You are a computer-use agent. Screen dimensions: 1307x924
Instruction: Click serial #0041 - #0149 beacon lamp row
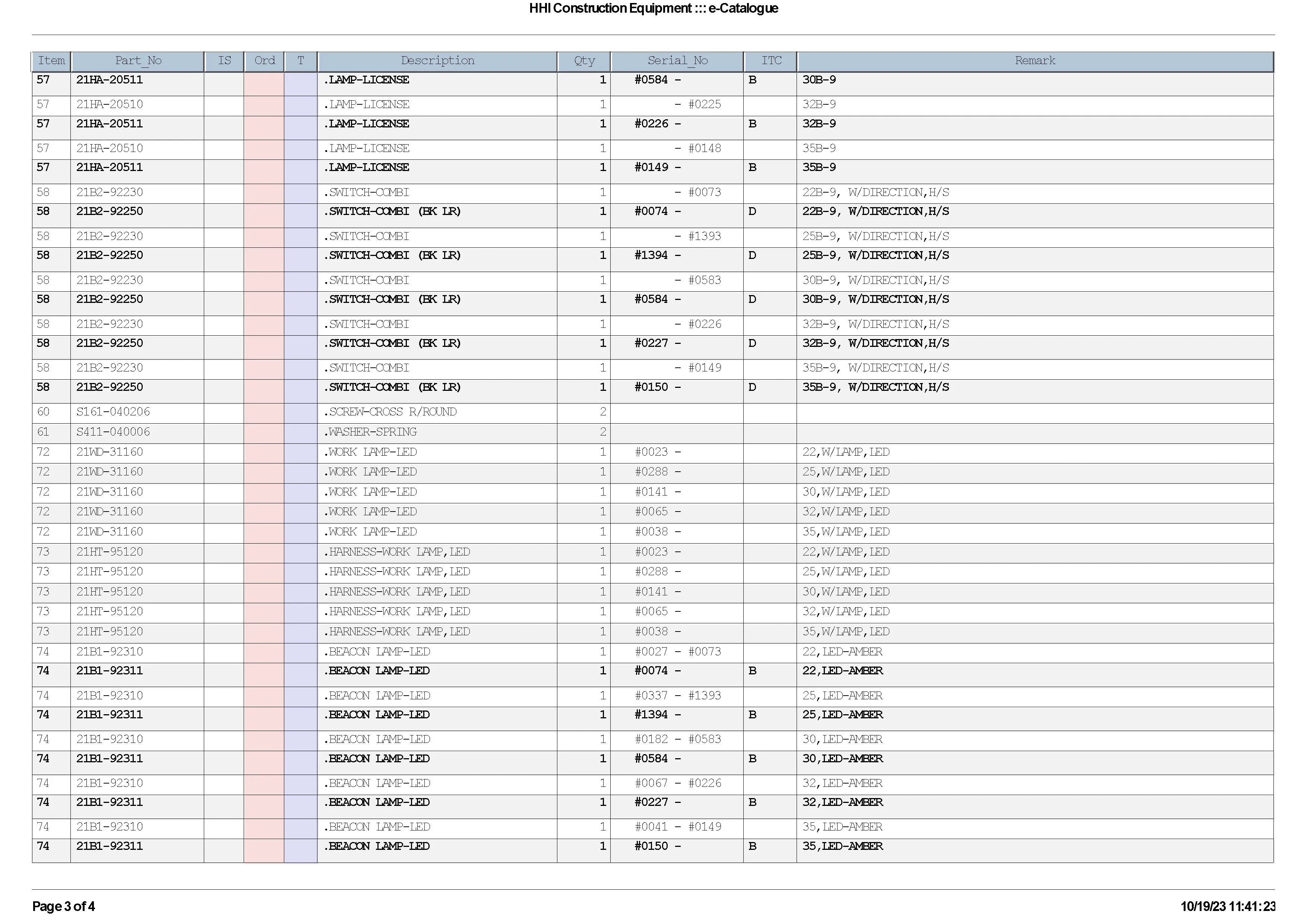pos(677,827)
